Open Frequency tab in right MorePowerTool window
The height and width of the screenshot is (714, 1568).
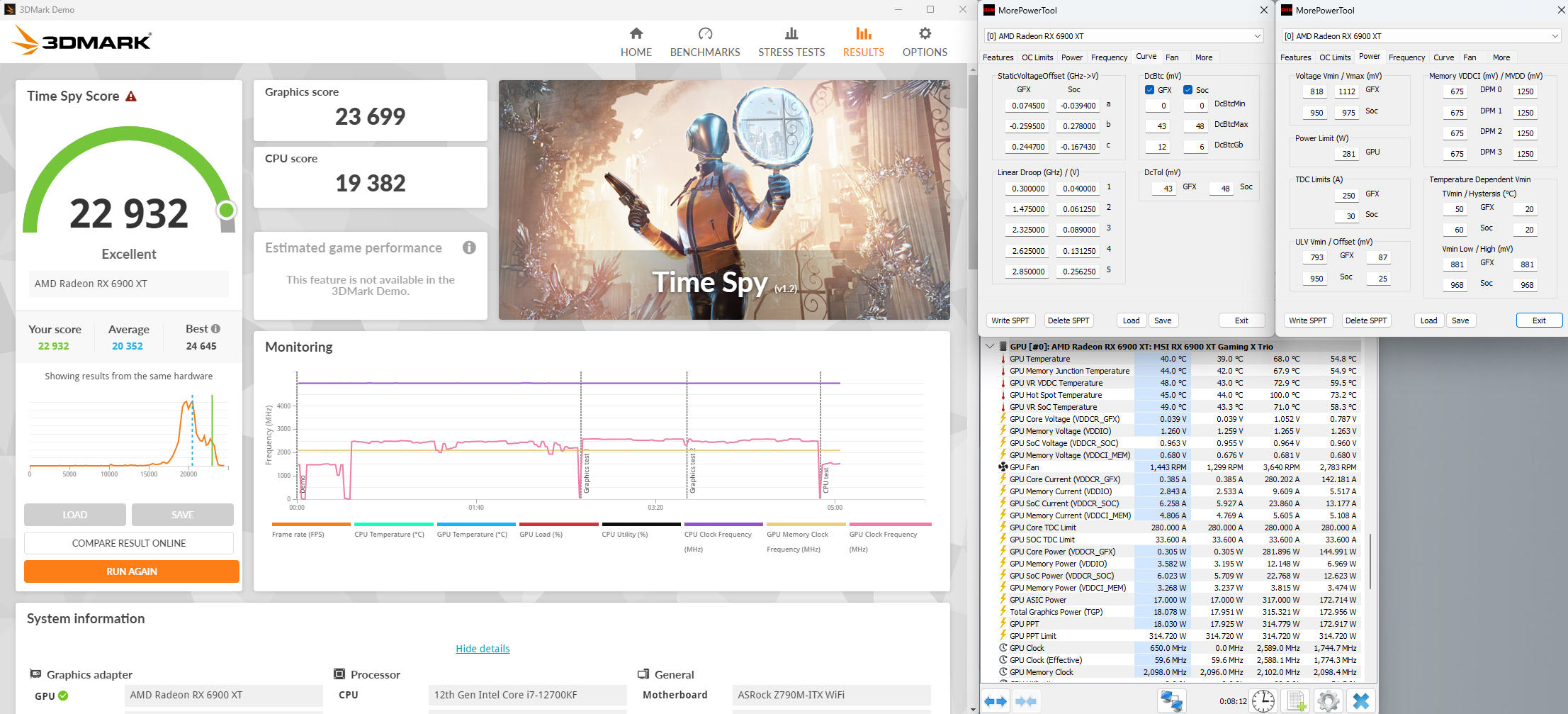click(1406, 57)
